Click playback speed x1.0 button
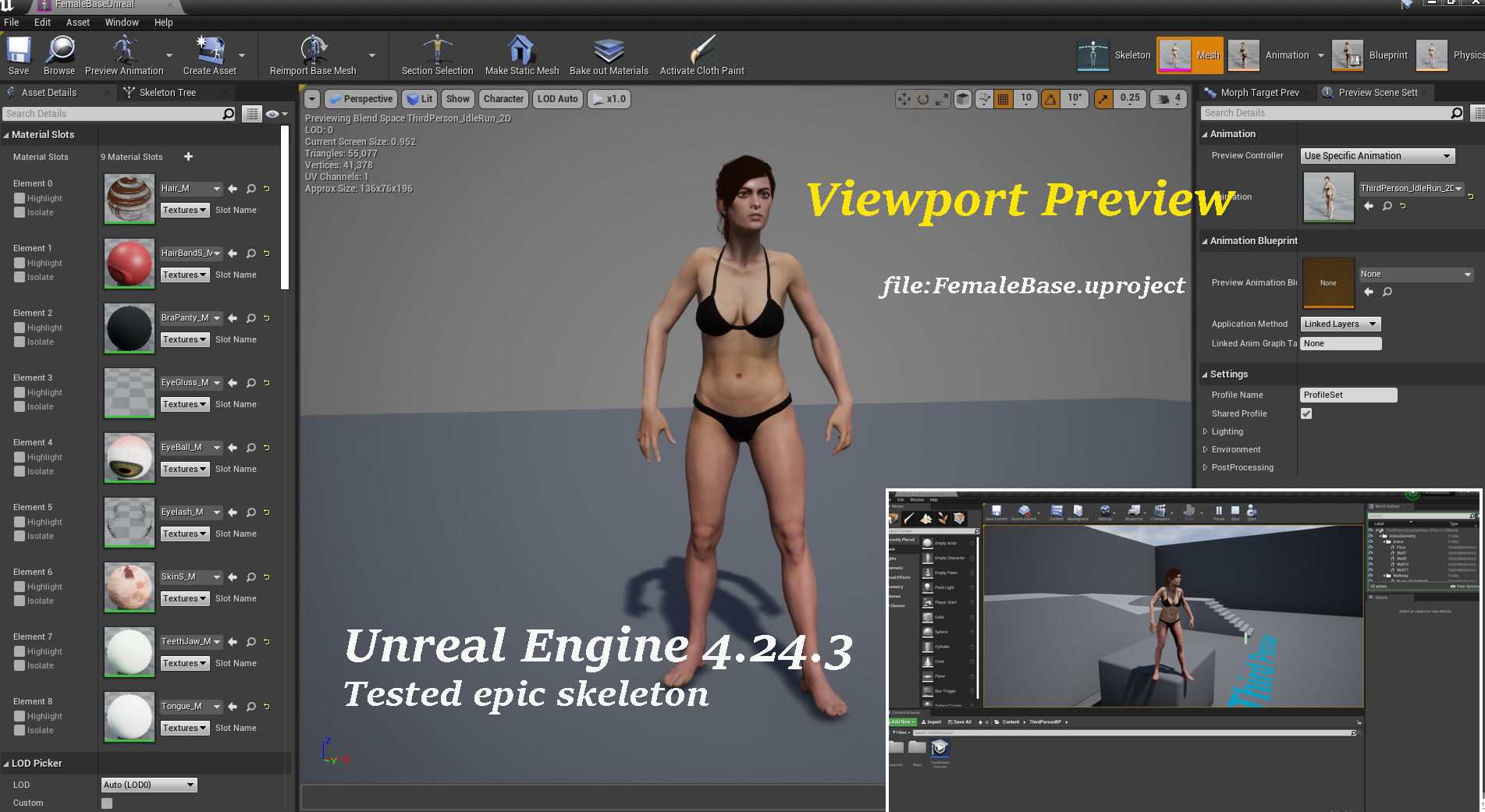Screen dimensions: 1485x812 [609, 99]
